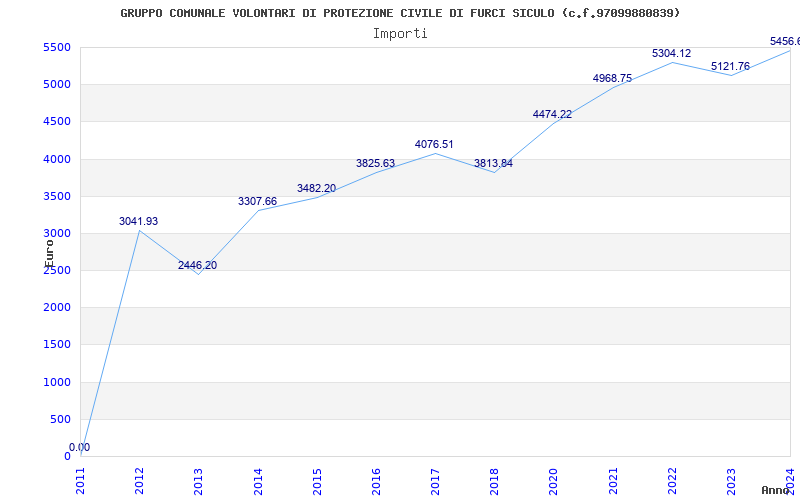Viewport: 800px width, 500px height.
Task: Click the 500 y-axis tick label
Action: [x=60, y=419]
